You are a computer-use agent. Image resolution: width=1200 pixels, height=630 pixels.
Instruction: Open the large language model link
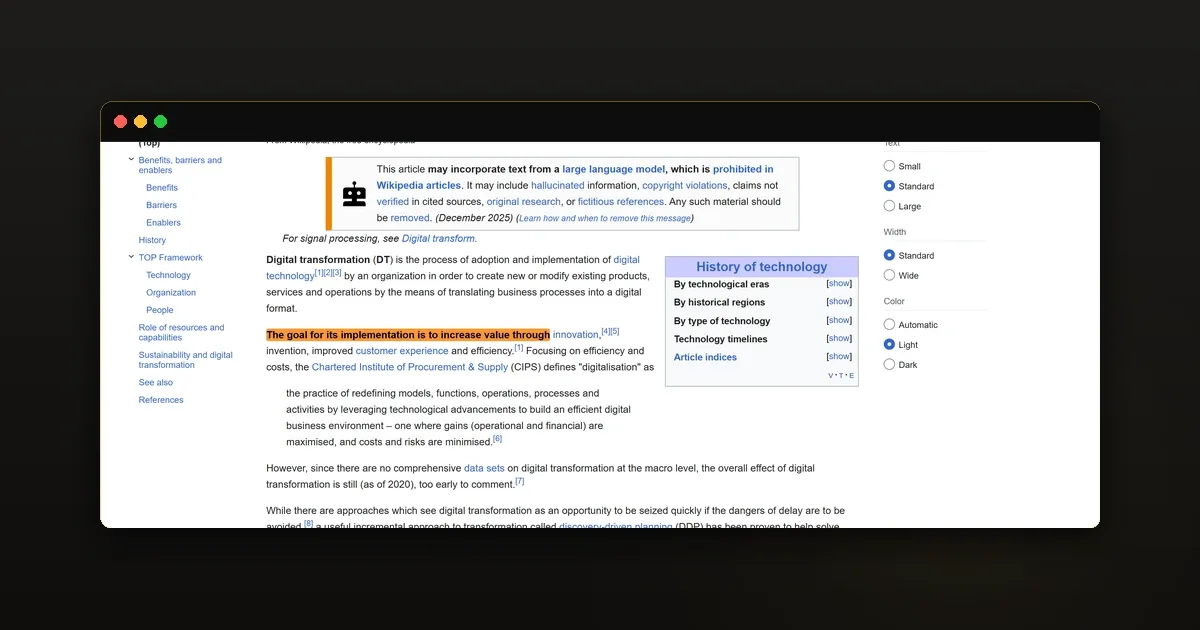613,169
